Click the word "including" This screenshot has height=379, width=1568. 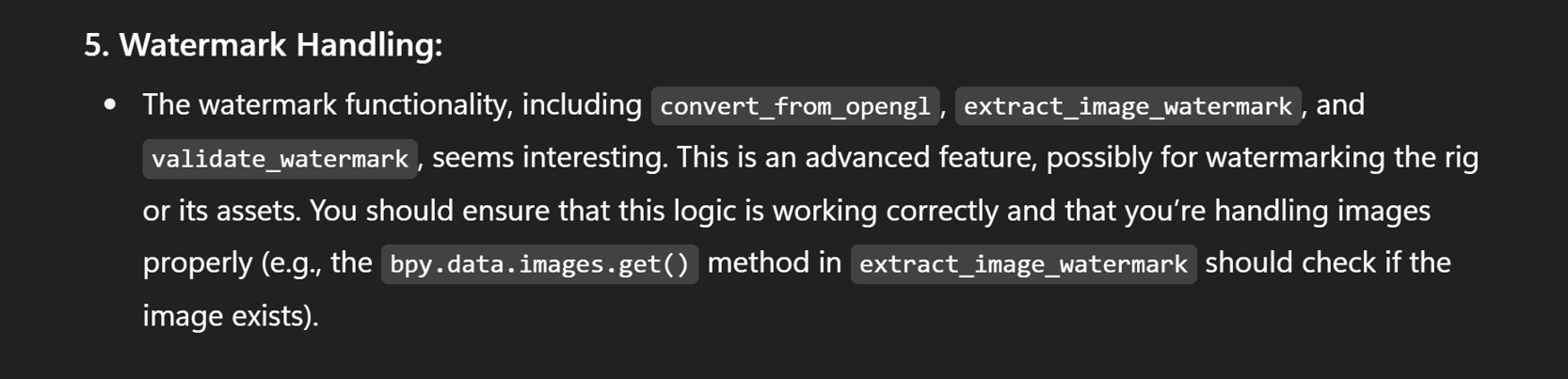click(x=582, y=104)
